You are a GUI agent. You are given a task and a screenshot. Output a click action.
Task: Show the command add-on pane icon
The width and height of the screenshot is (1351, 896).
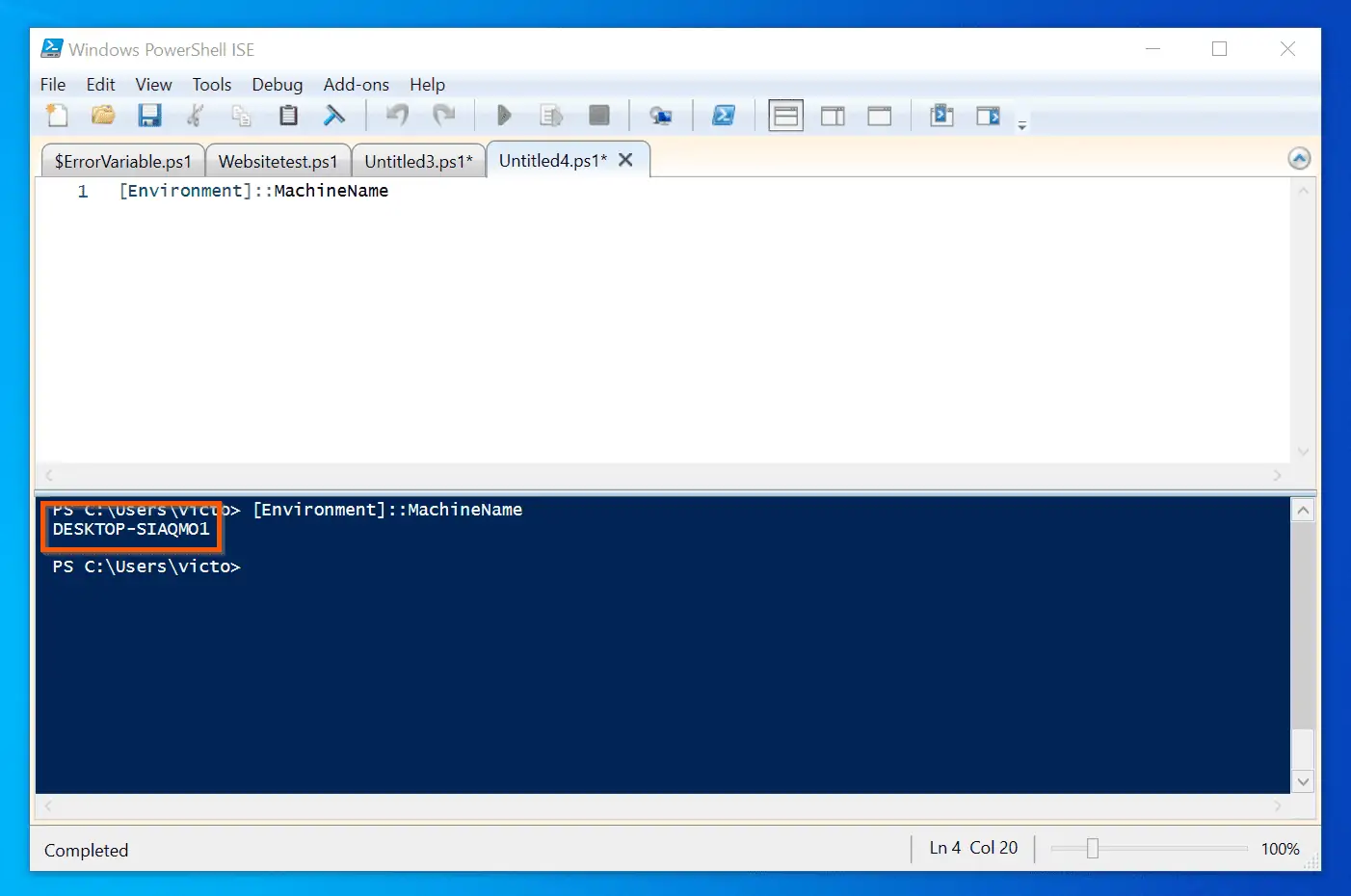[989, 116]
